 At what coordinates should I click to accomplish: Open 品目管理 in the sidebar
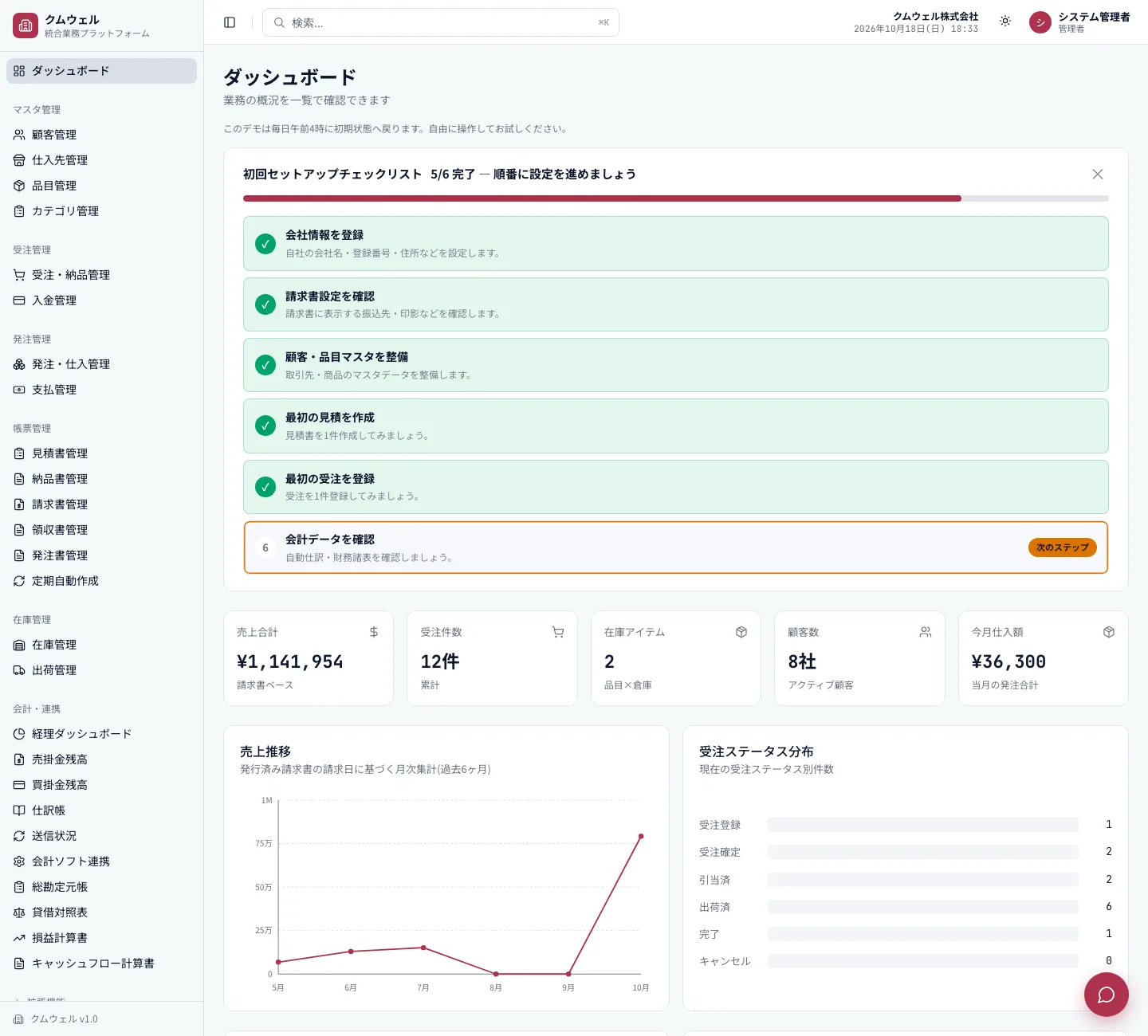coord(101,186)
